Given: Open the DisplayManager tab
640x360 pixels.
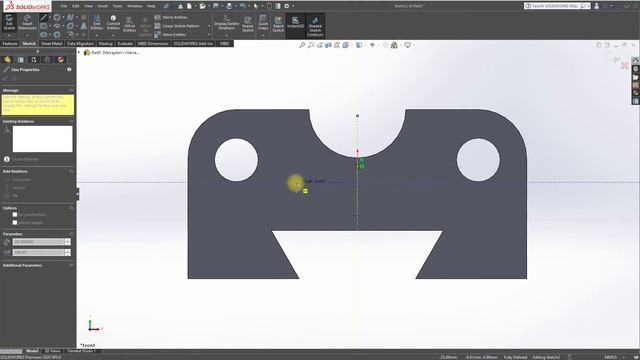Looking at the screenshot, I should (x=61, y=60).
